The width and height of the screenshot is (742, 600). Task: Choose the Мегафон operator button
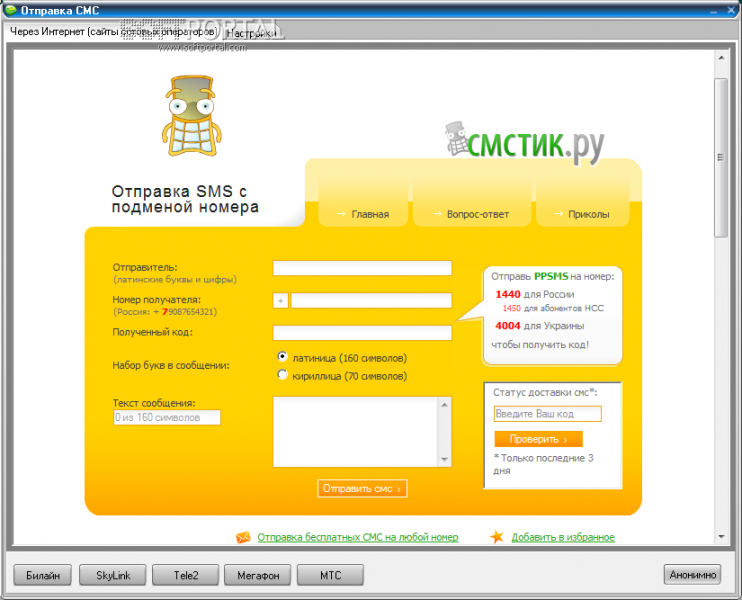coord(258,575)
